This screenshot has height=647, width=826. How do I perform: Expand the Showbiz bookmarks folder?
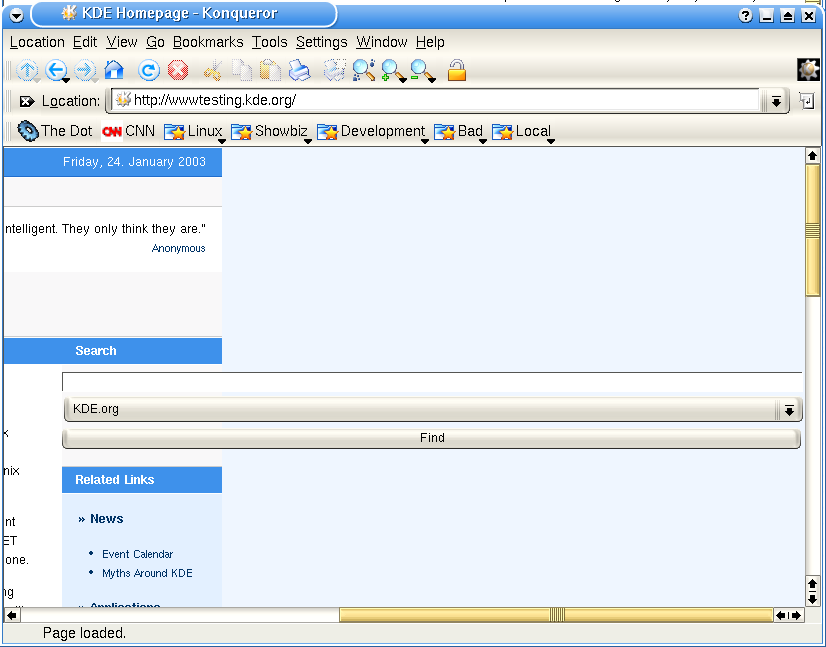(271, 131)
